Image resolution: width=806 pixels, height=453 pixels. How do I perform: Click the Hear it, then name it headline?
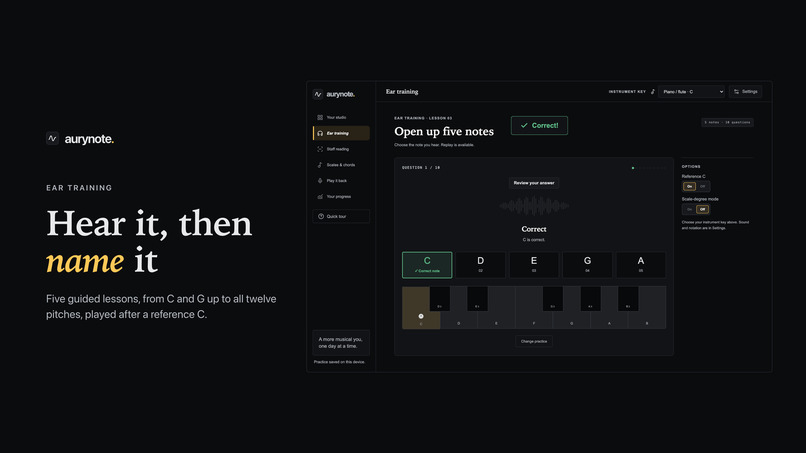[x=149, y=242]
